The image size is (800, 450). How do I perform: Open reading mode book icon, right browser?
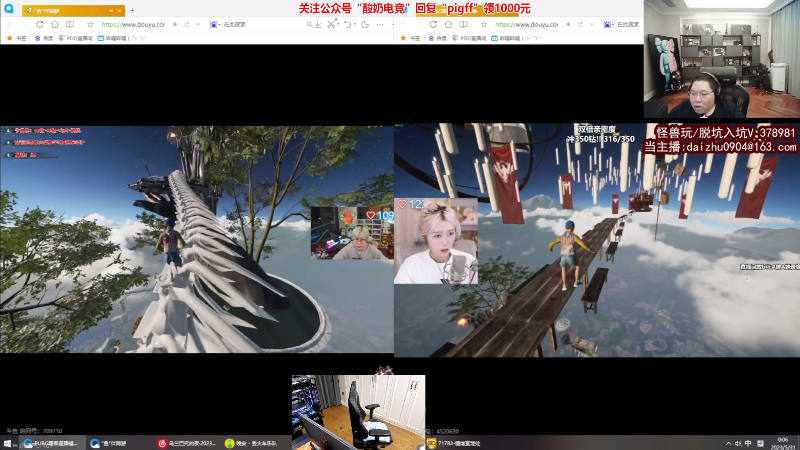464,24
